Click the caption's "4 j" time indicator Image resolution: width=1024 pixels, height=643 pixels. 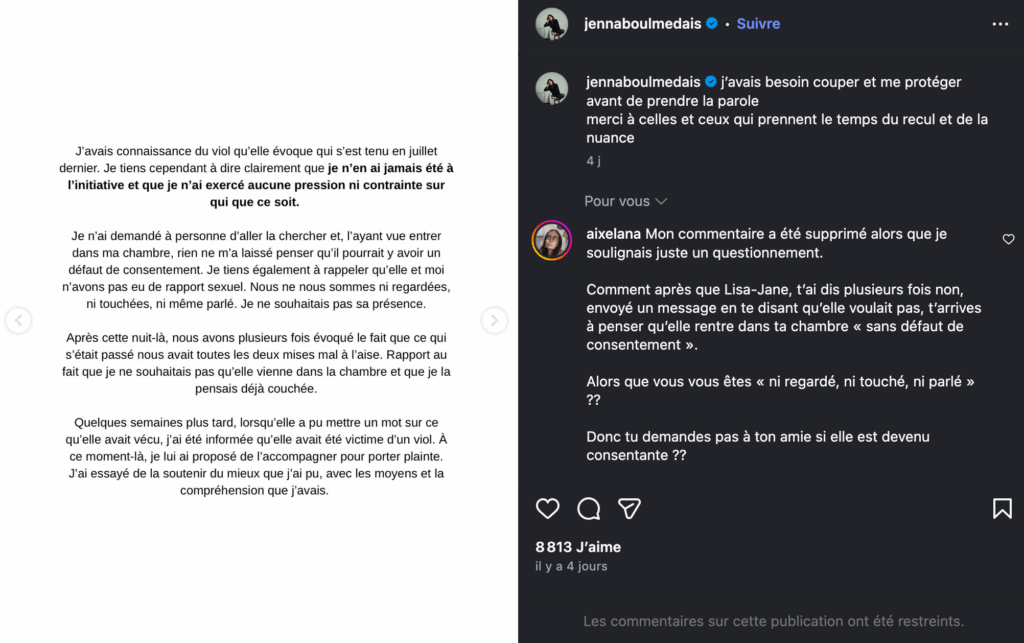(x=594, y=160)
